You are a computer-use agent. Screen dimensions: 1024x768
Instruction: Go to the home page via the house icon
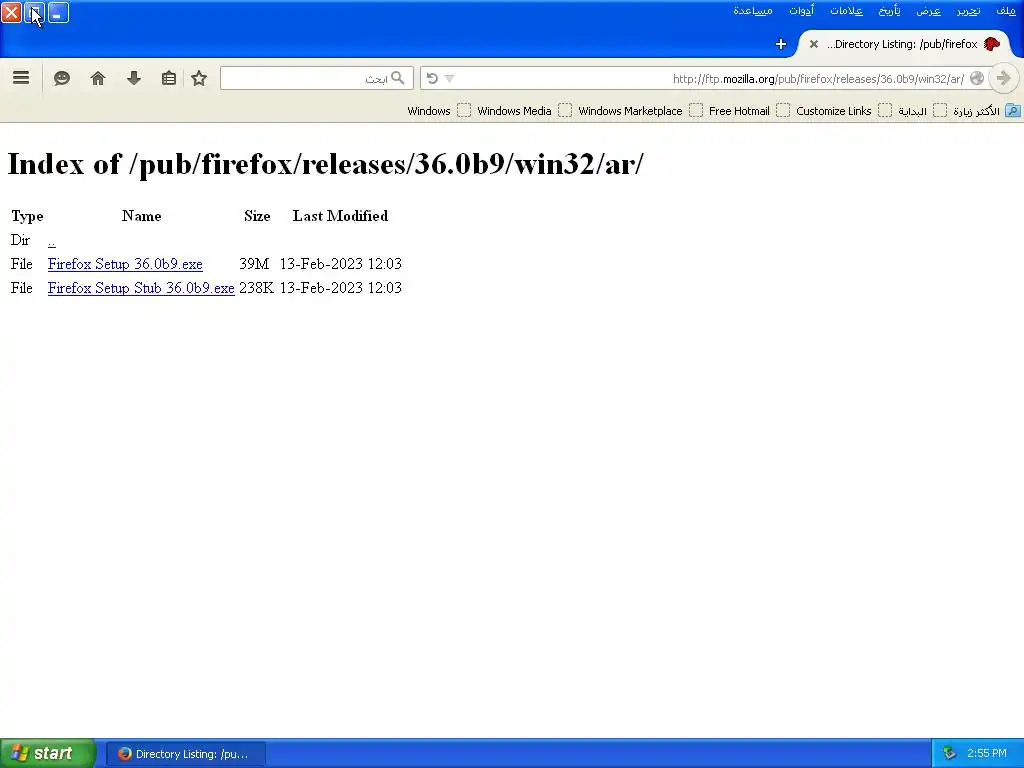[x=98, y=78]
